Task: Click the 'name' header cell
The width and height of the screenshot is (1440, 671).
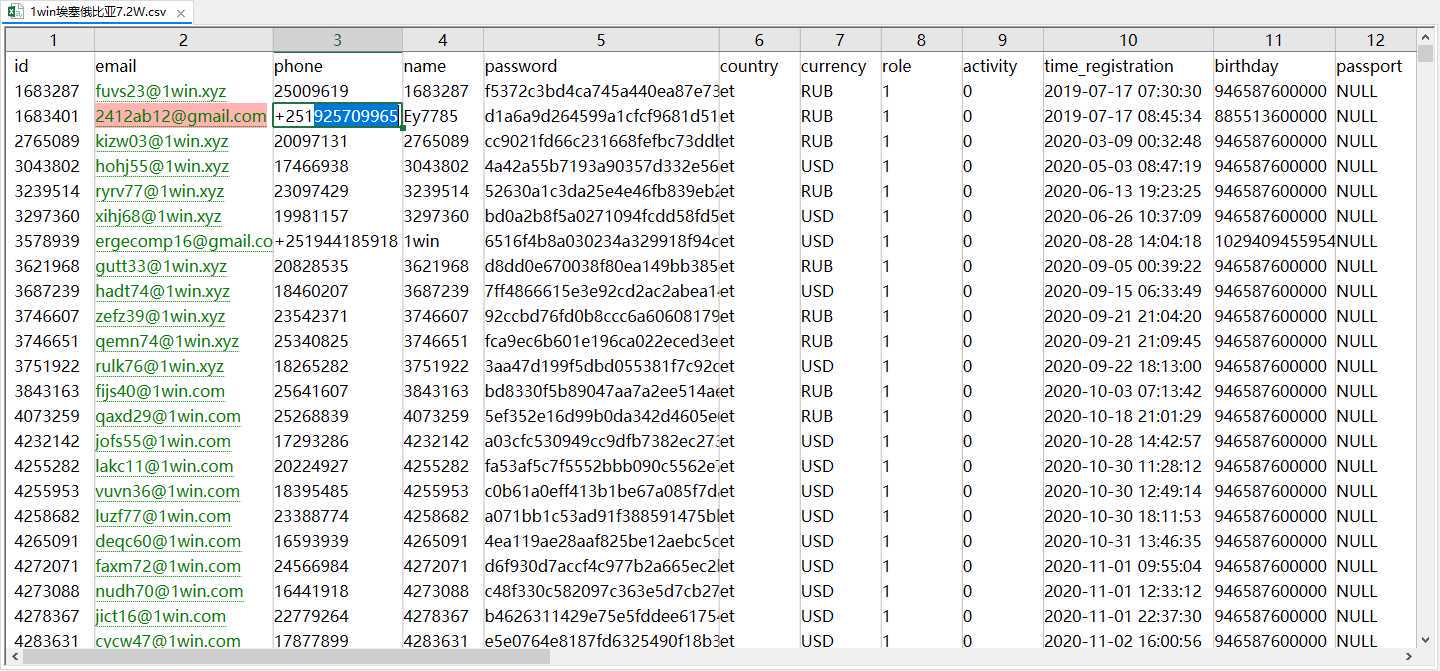Action: pos(443,66)
